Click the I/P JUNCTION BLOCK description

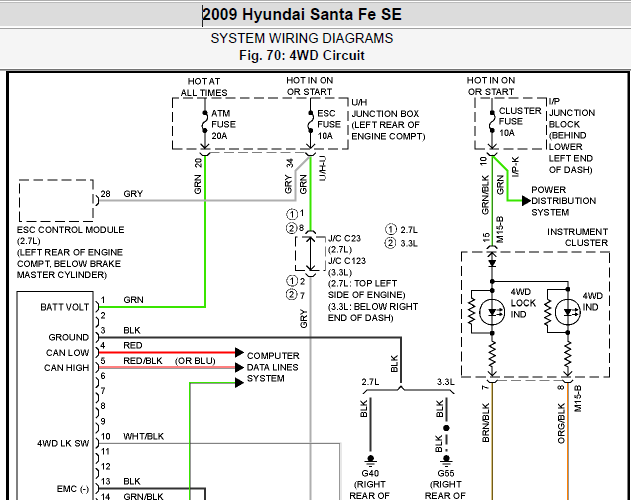(572, 136)
